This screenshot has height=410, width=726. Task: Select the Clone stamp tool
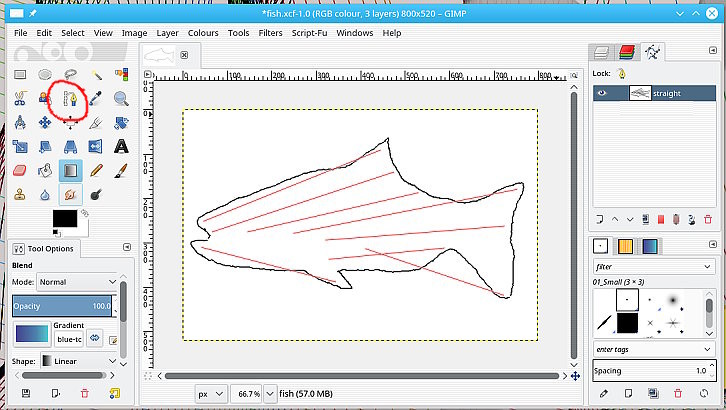pos(20,194)
